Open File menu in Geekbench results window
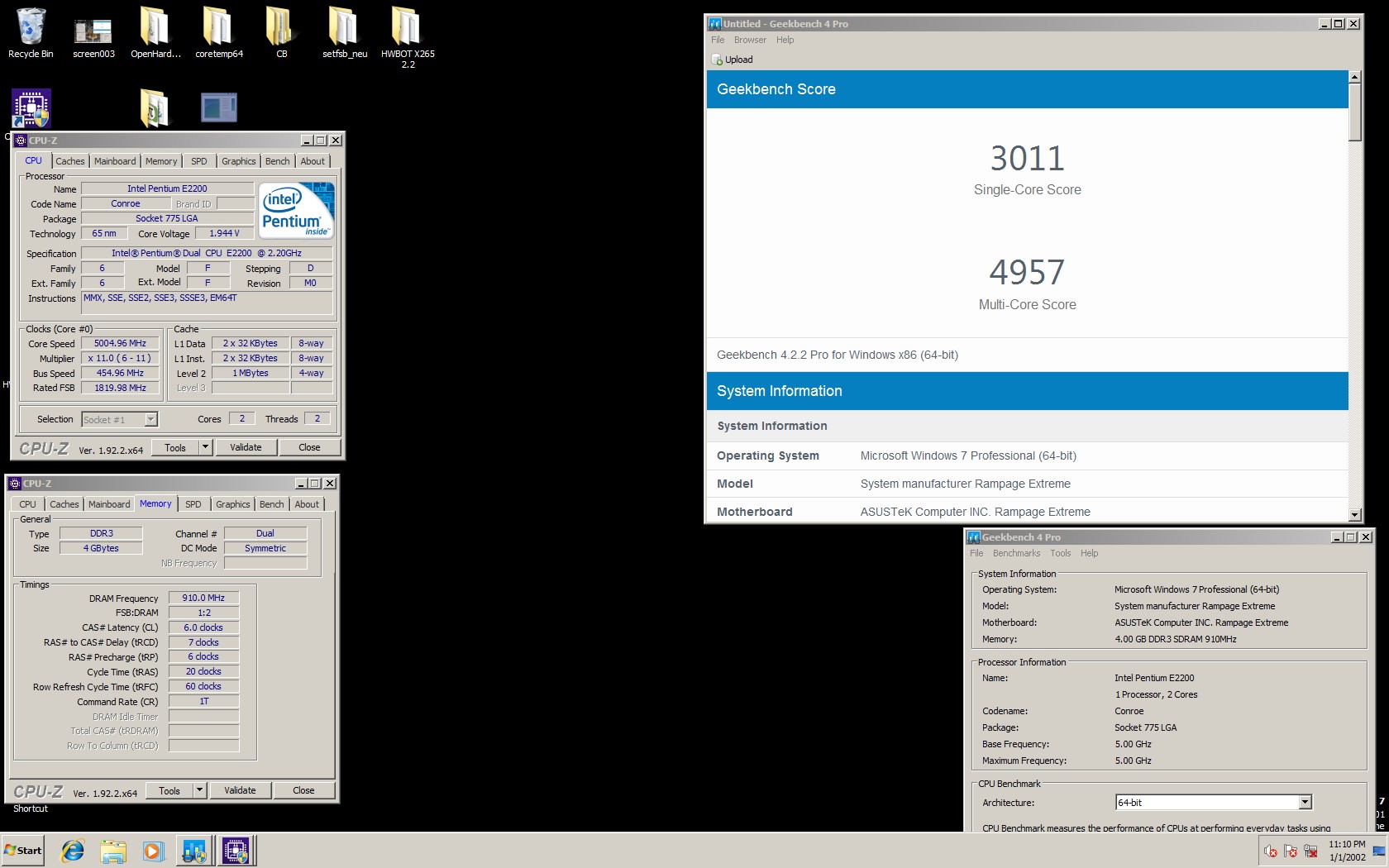The width and height of the screenshot is (1389, 868). coord(717,40)
